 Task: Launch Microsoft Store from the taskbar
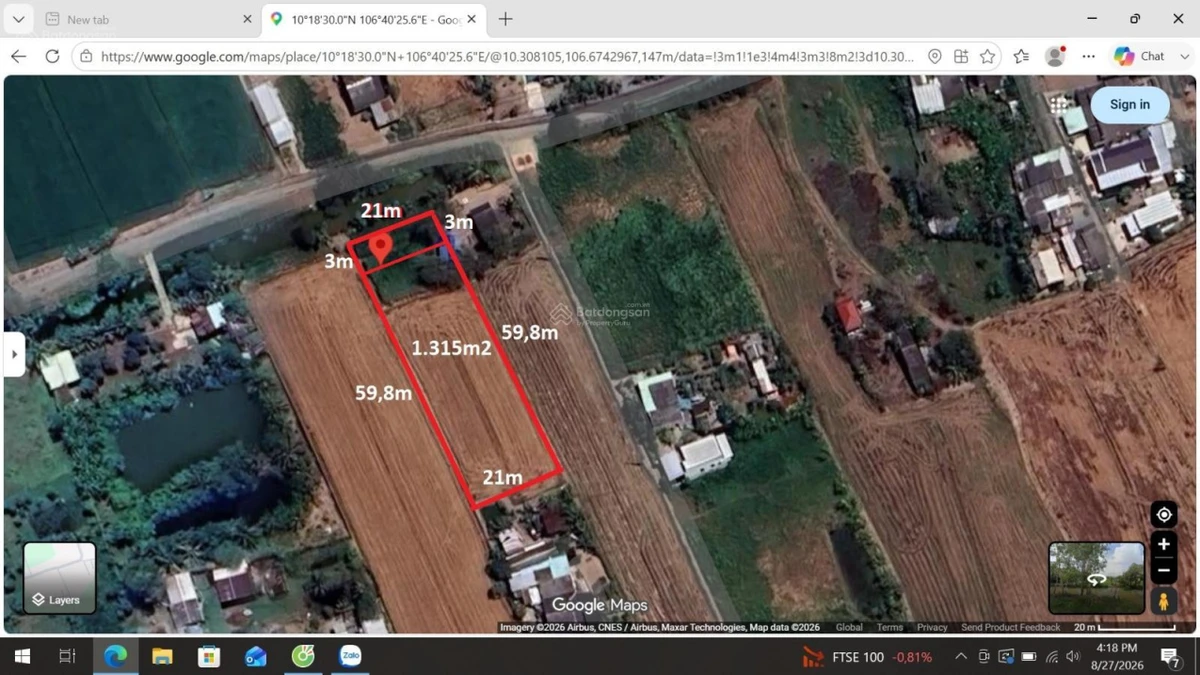[209, 656]
